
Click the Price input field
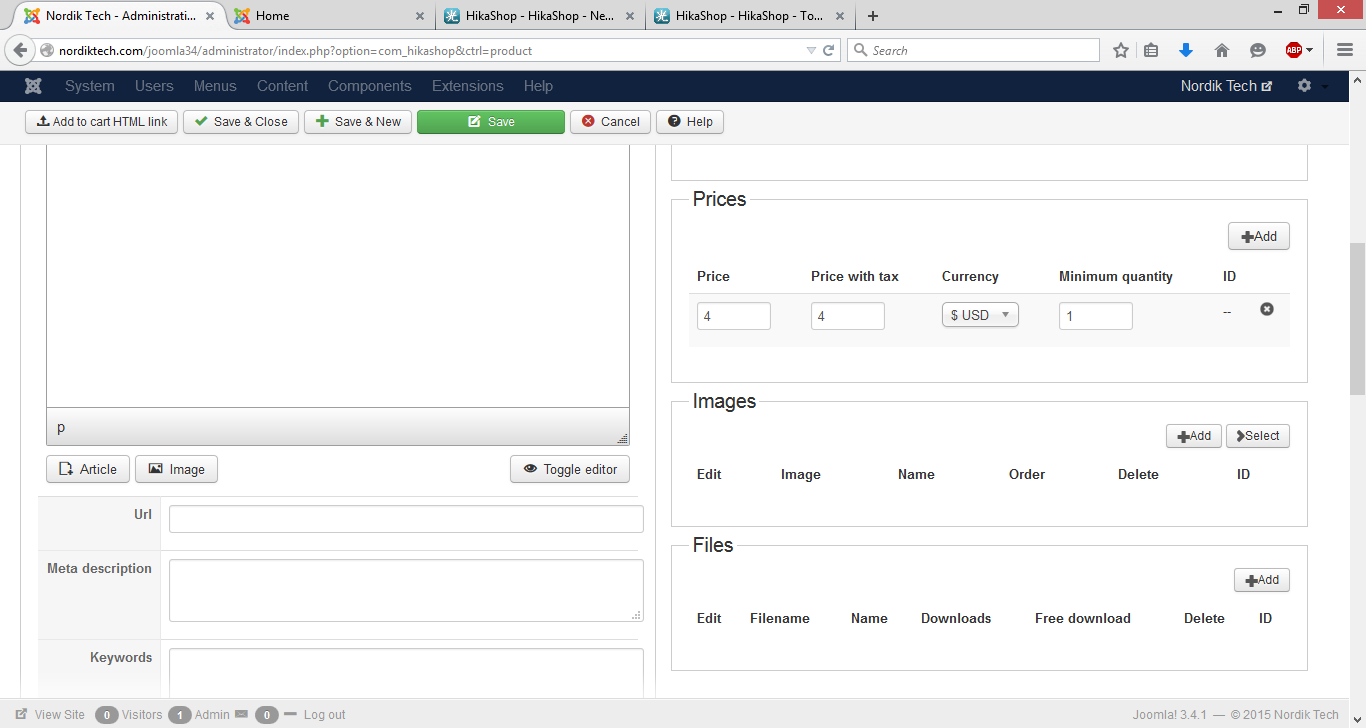(734, 316)
